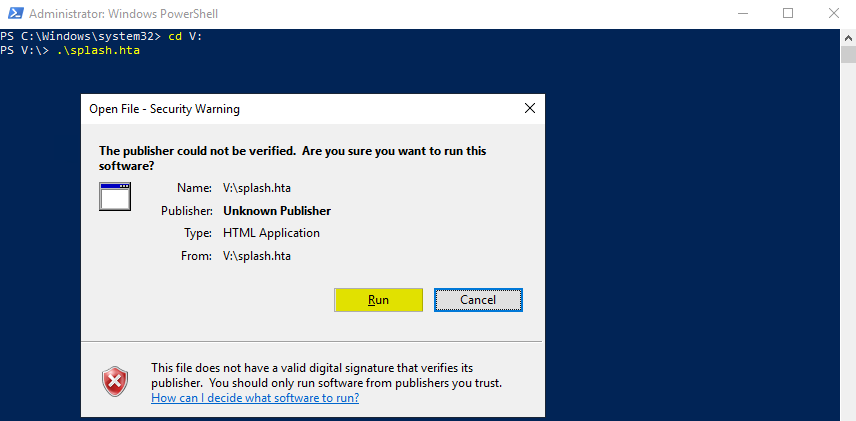This screenshot has width=856, height=421.
Task: Click the From field value V:\splash.hta
Action: point(257,256)
